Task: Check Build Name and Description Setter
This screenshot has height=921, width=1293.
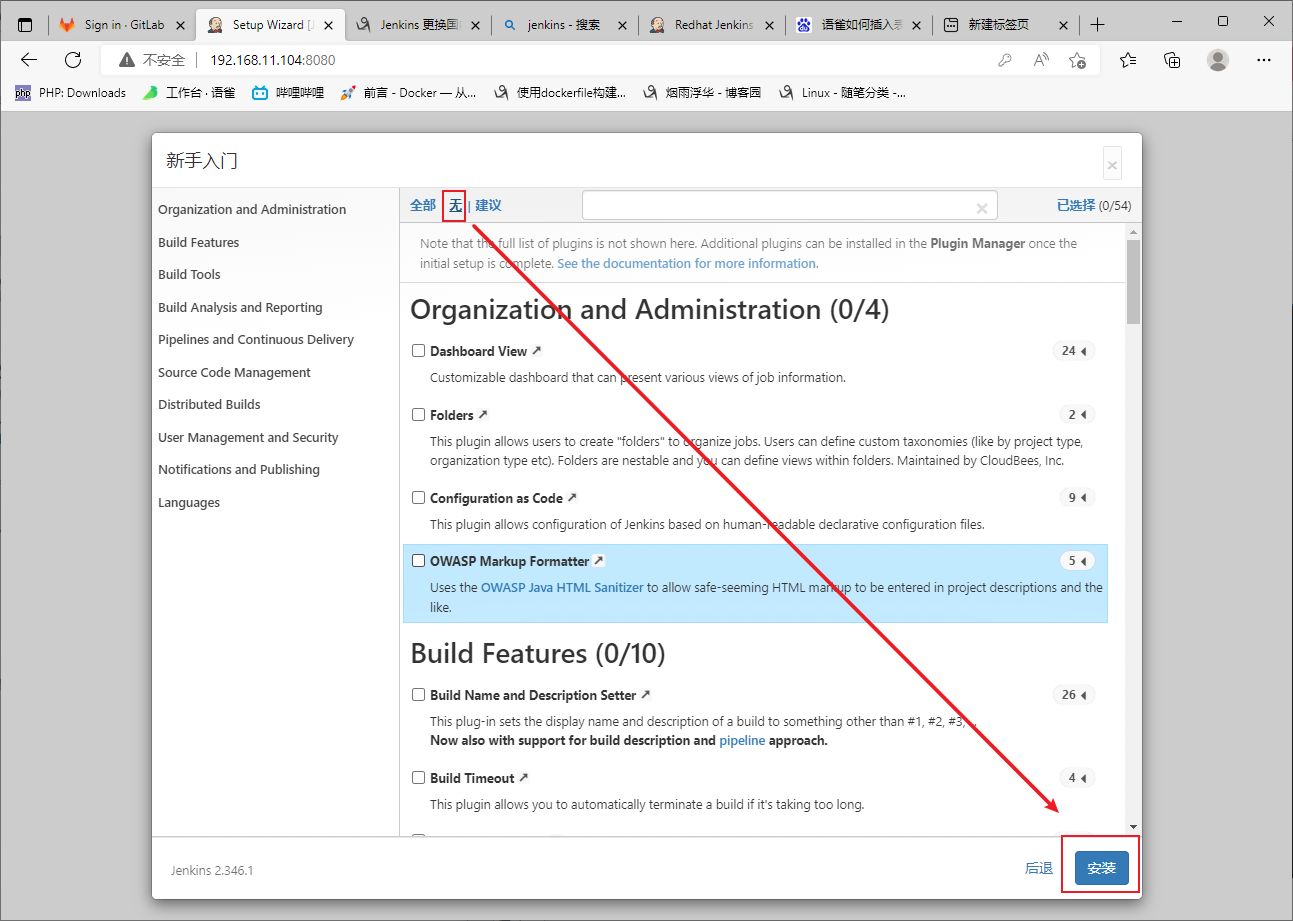Action: (419, 694)
